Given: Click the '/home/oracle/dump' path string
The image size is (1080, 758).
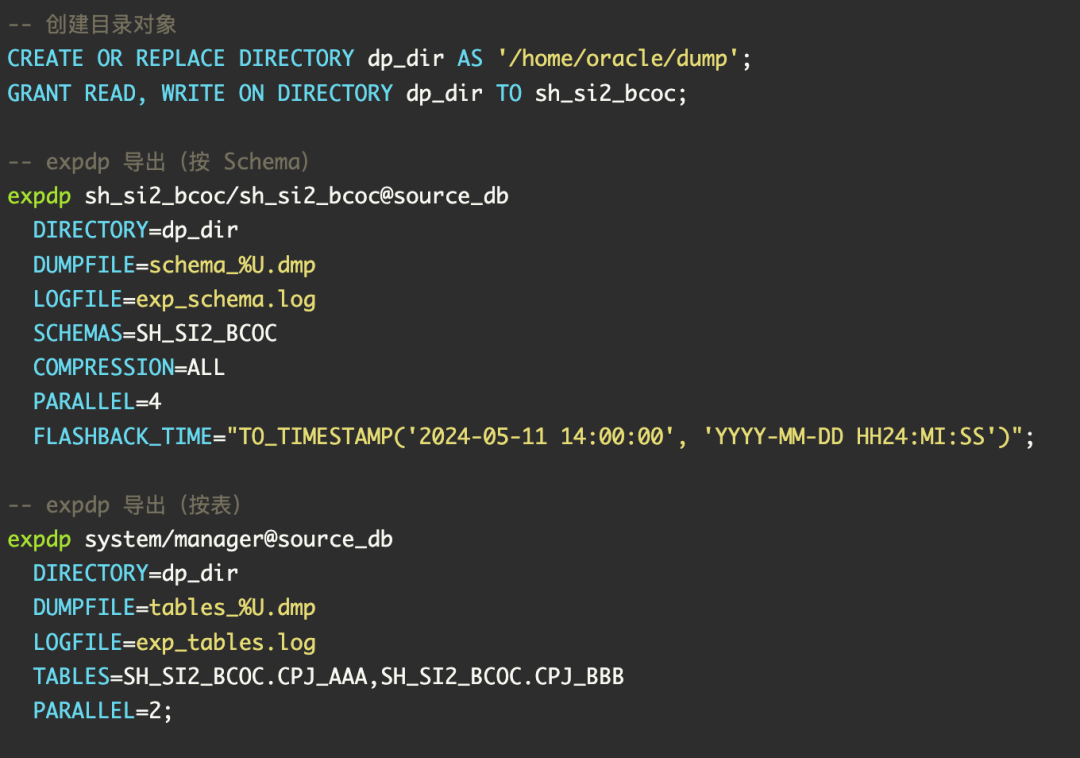Looking at the screenshot, I should [x=618, y=59].
